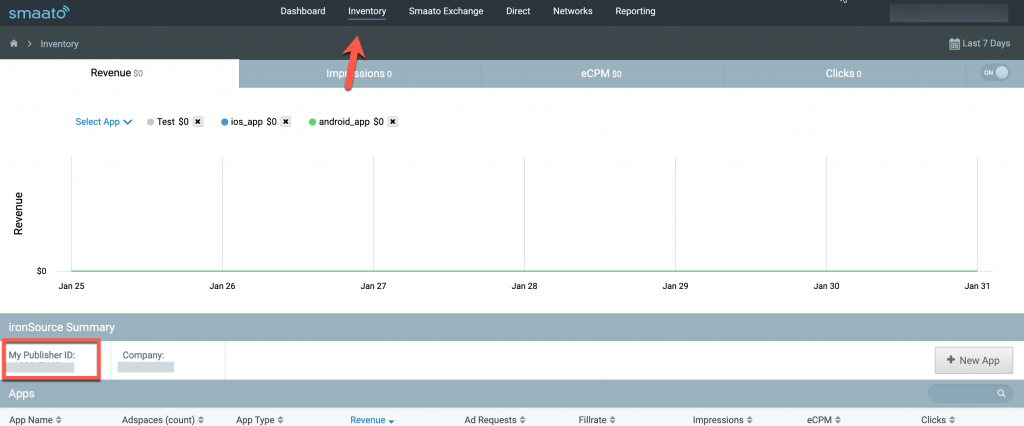
Task: Remove the Test app from chart
Action: 198,122
